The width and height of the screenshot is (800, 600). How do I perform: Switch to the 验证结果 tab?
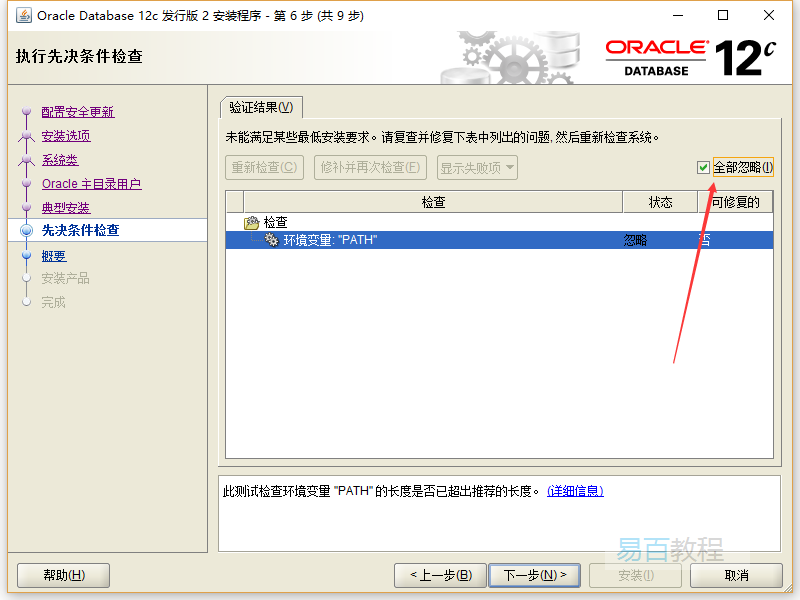[260, 107]
